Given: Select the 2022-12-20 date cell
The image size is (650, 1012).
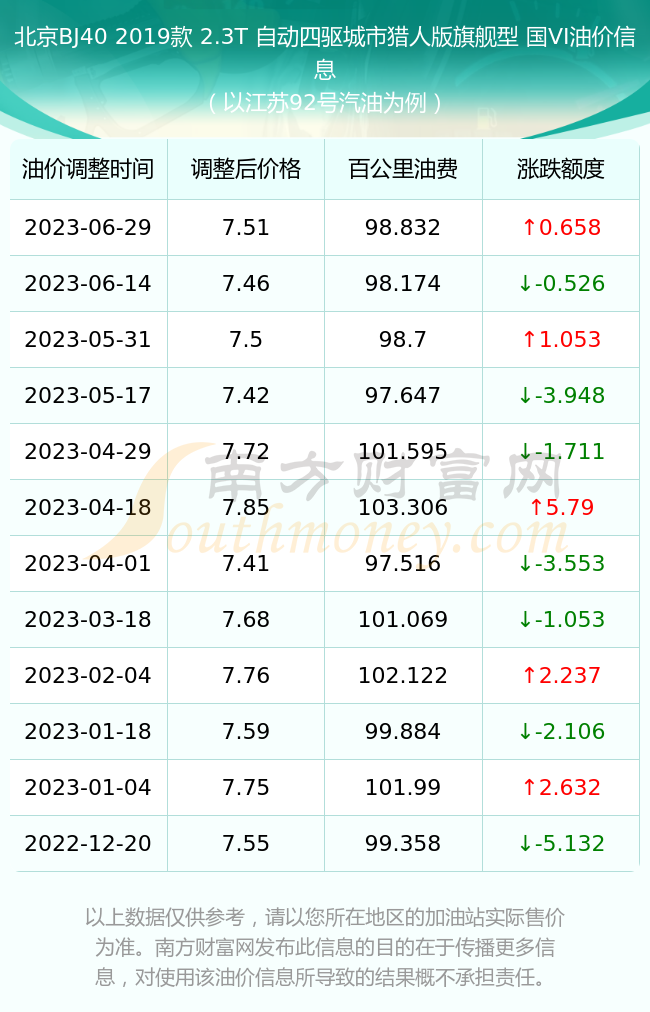Looking at the screenshot, I should click(x=88, y=843).
